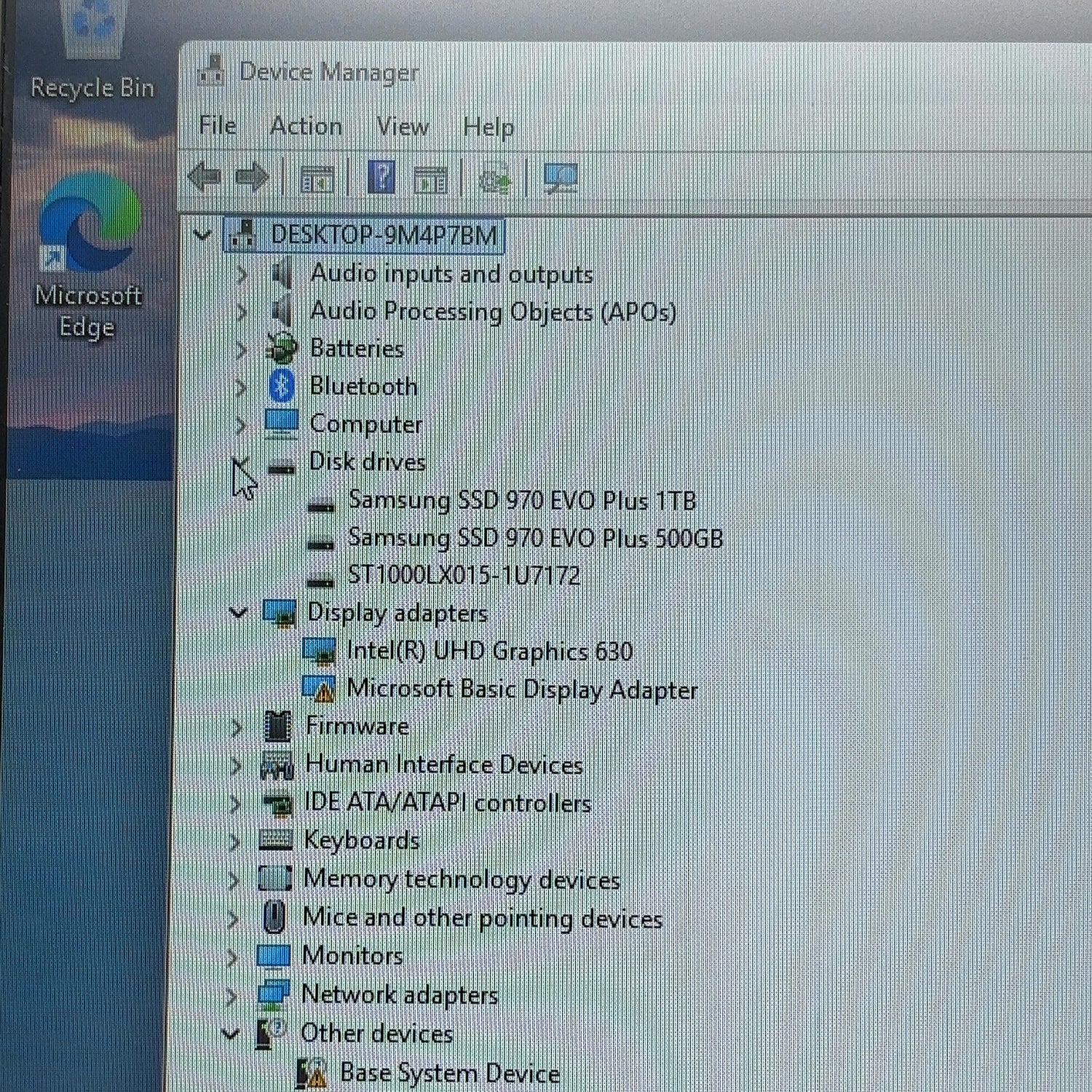Collapse the Other devices category arrow
1092x1092 pixels.
[x=231, y=1034]
